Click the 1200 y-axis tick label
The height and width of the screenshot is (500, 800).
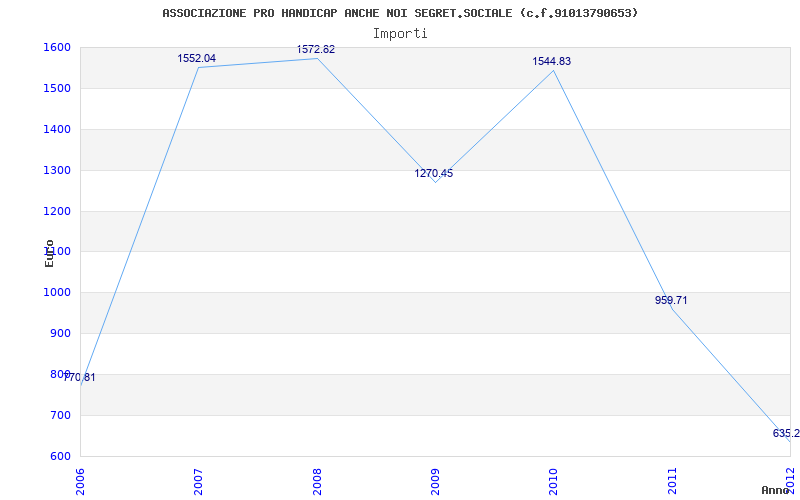pyautogui.click(x=59, y=211)
